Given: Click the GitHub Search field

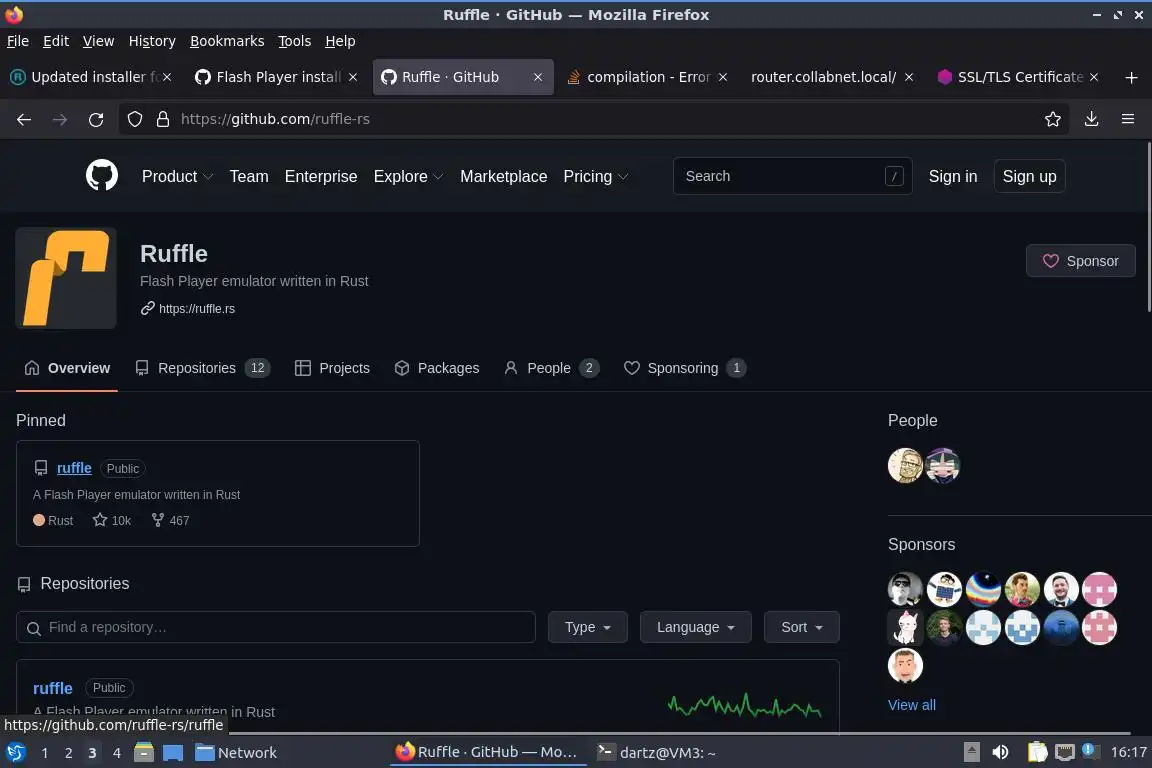Looking at the screenshot, I should tap(793, 176).
